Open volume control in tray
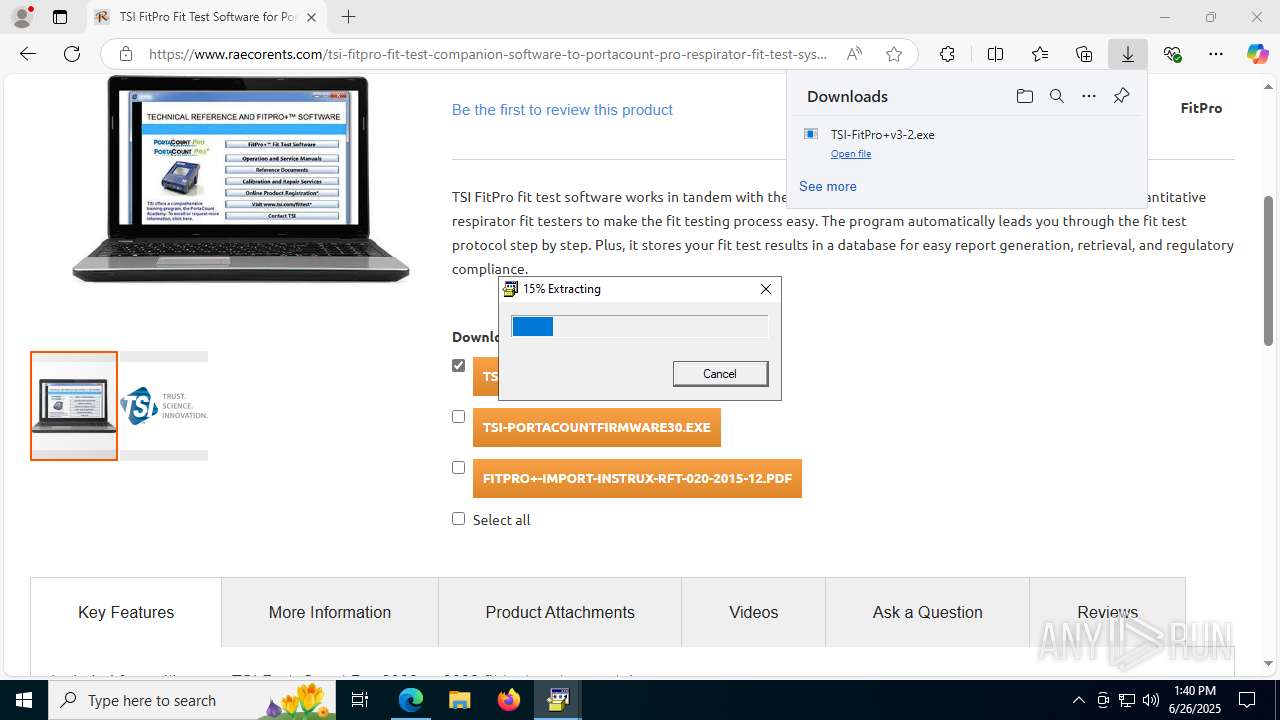The width and height of the screenshot is (1280, 720). tap(1150, 700)
